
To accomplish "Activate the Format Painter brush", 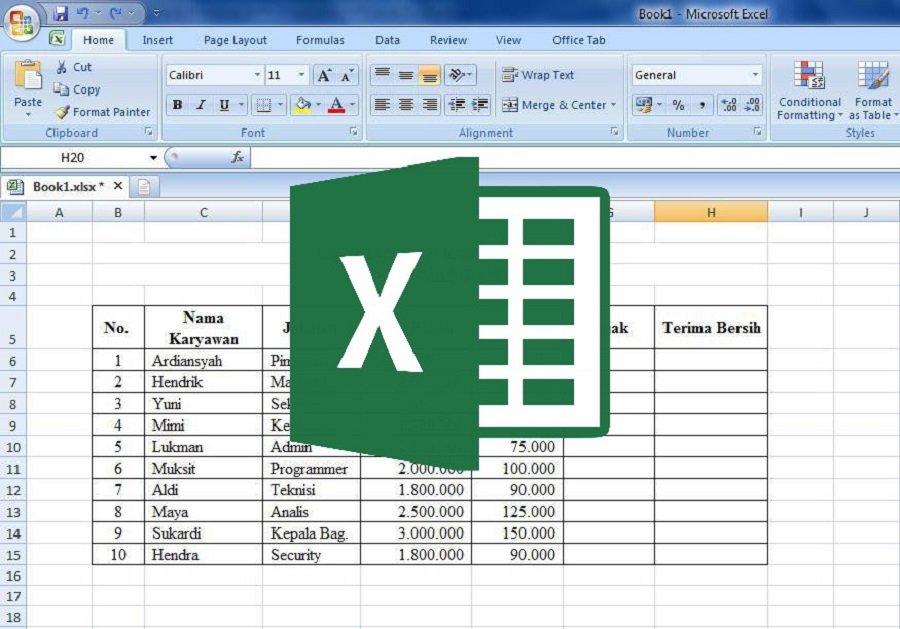I will click(103, 112).
